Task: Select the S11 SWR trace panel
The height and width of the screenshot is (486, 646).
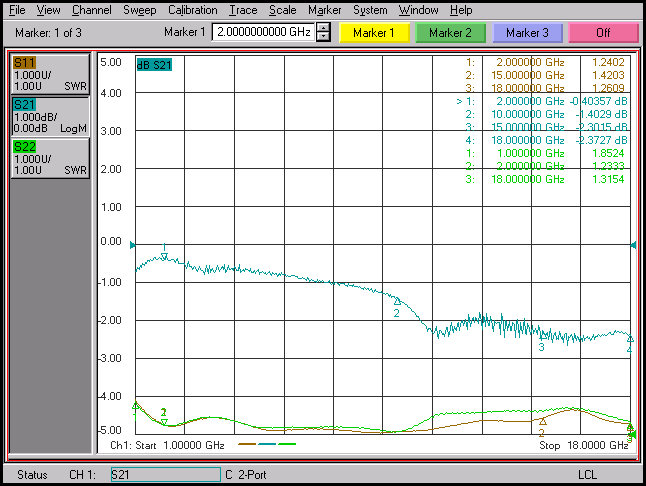Action: pos(49,74)
